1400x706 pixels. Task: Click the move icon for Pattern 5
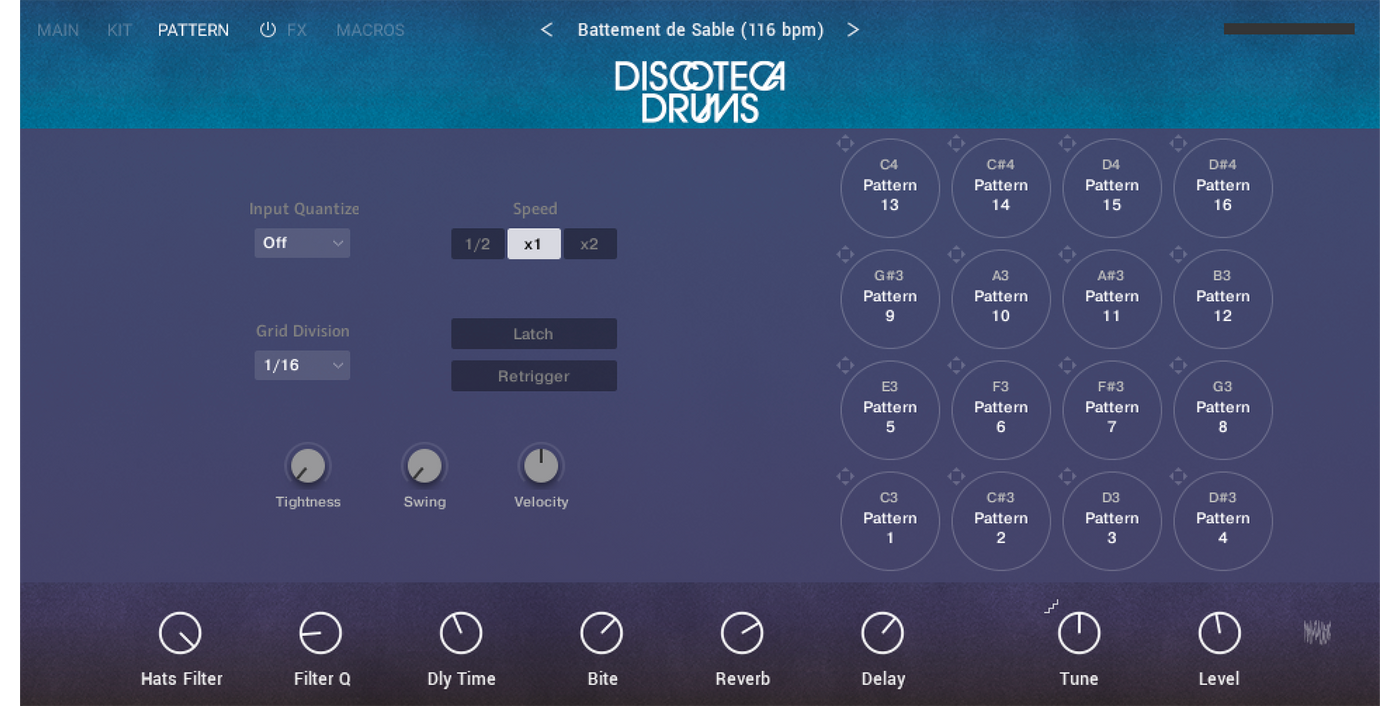[x=845, y=365]
